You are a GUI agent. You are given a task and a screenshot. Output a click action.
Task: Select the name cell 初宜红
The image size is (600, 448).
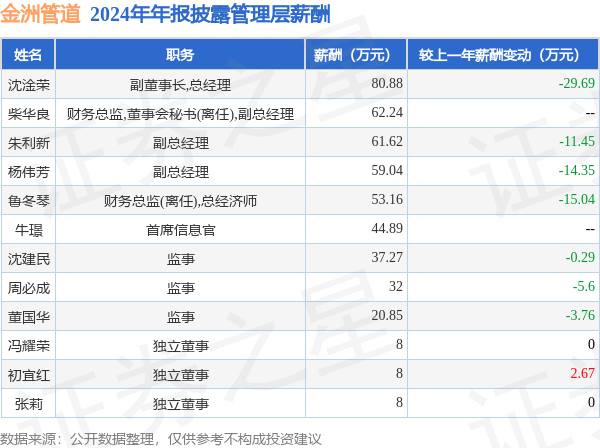(x=29, y=375)
